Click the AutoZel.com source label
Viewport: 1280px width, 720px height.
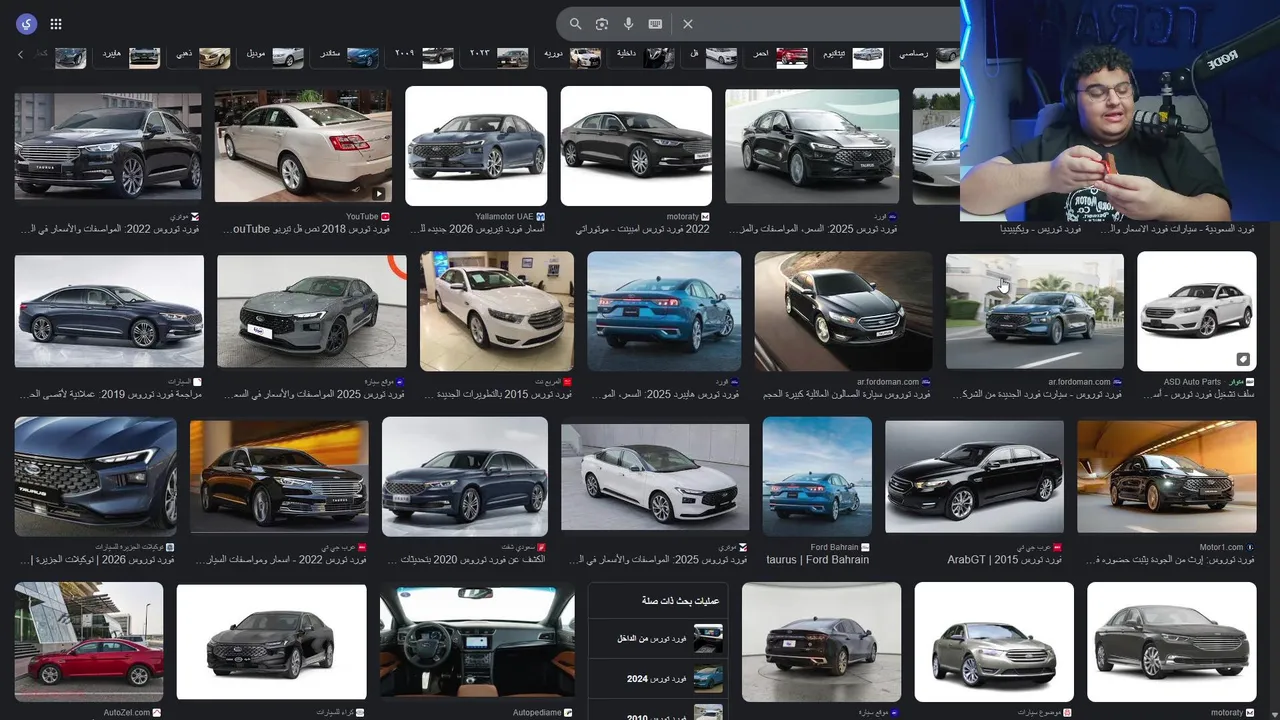pyautogui.click(x=126, y=713)
